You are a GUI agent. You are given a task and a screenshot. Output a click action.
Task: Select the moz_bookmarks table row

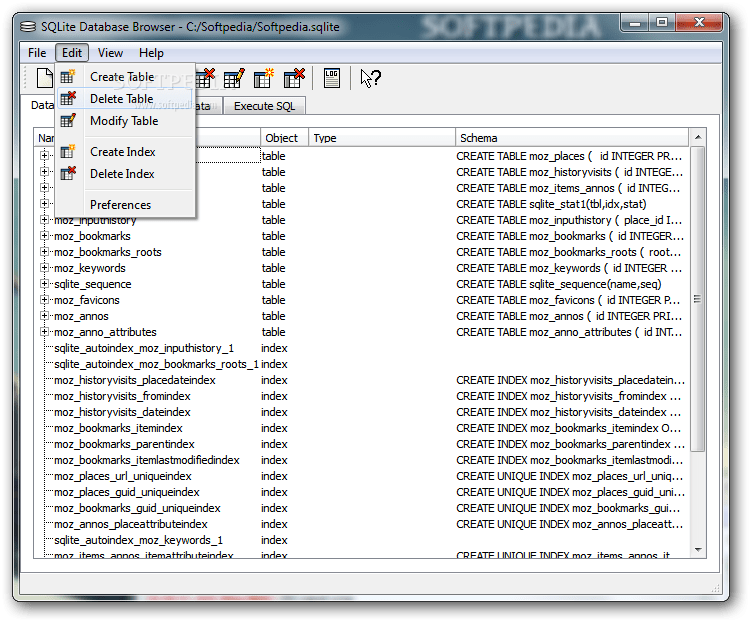(361, 236)
